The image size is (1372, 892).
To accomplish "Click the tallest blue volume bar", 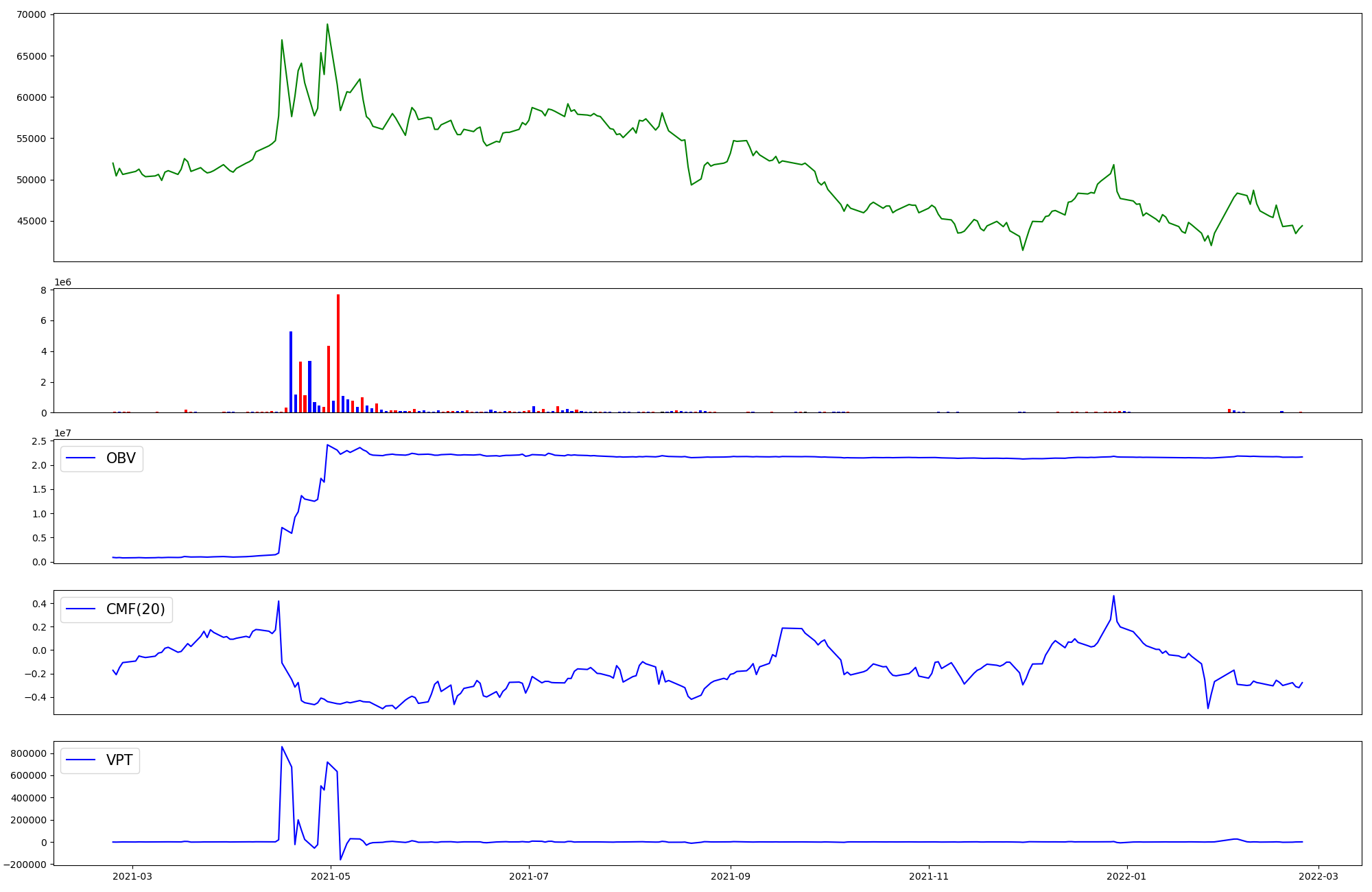I will coord(291,372).
